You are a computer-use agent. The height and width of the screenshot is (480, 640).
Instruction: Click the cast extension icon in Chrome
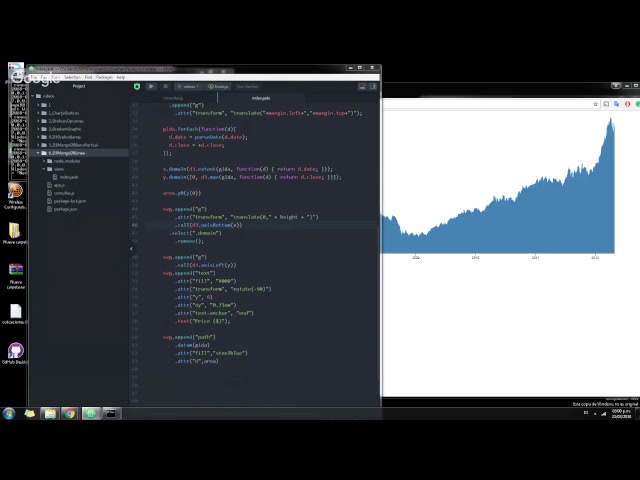[x=606, y=104]
